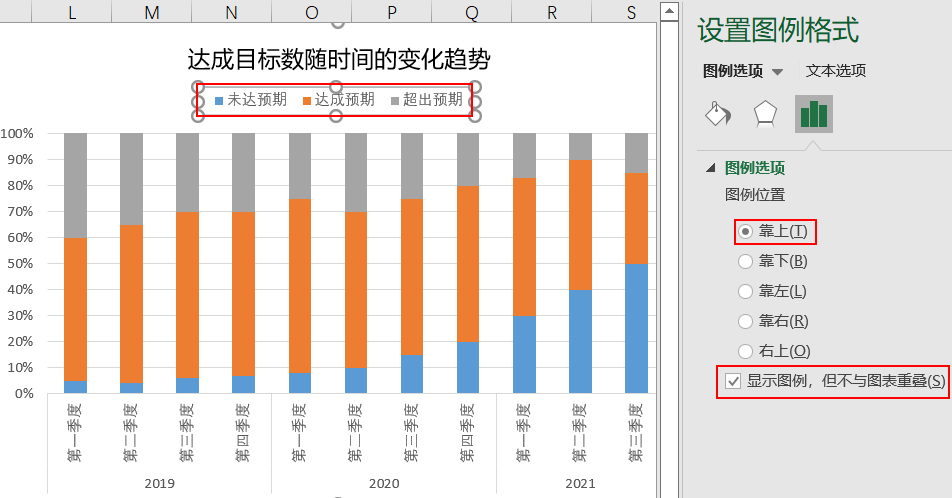Click the gray 超出预期 legend color marker
The height and width of the screenshot is (498, 952).
[x=395, y=101]
